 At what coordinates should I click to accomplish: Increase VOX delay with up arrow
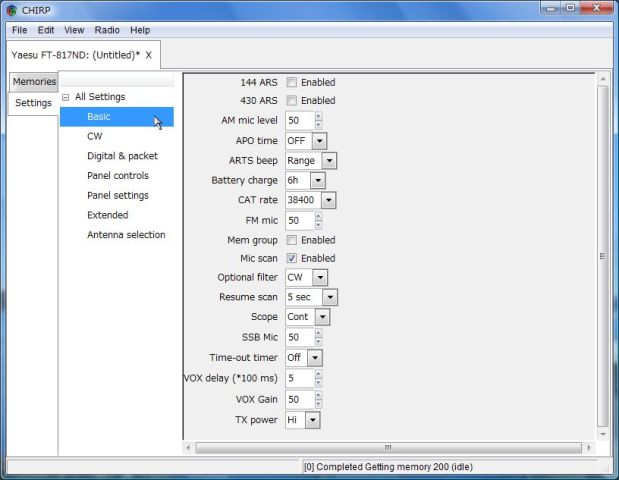tap(318, 374)
